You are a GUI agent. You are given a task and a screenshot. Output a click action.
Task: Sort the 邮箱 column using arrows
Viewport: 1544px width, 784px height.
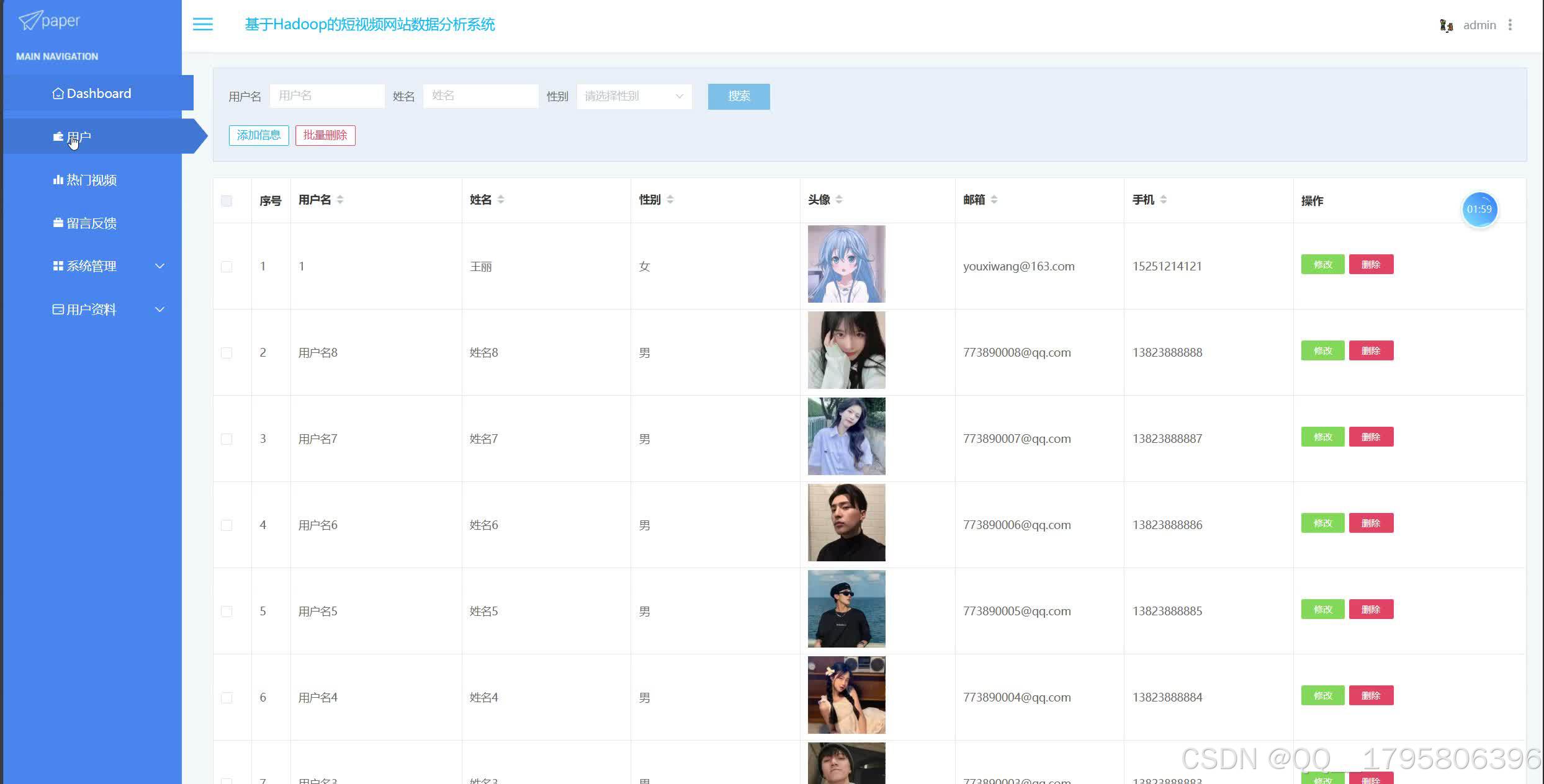coord(994,199)
